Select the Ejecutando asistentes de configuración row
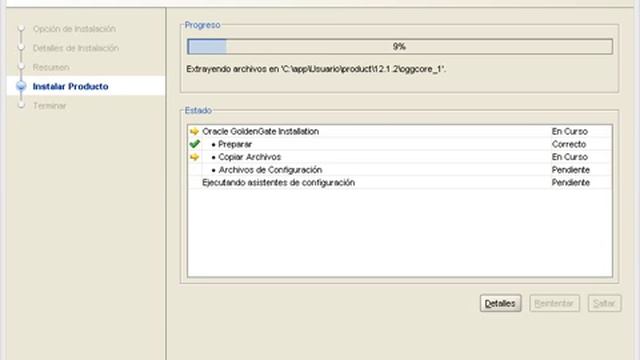This screenshot has height=360, width=640. pyautogui.click(x=400, y=182)
